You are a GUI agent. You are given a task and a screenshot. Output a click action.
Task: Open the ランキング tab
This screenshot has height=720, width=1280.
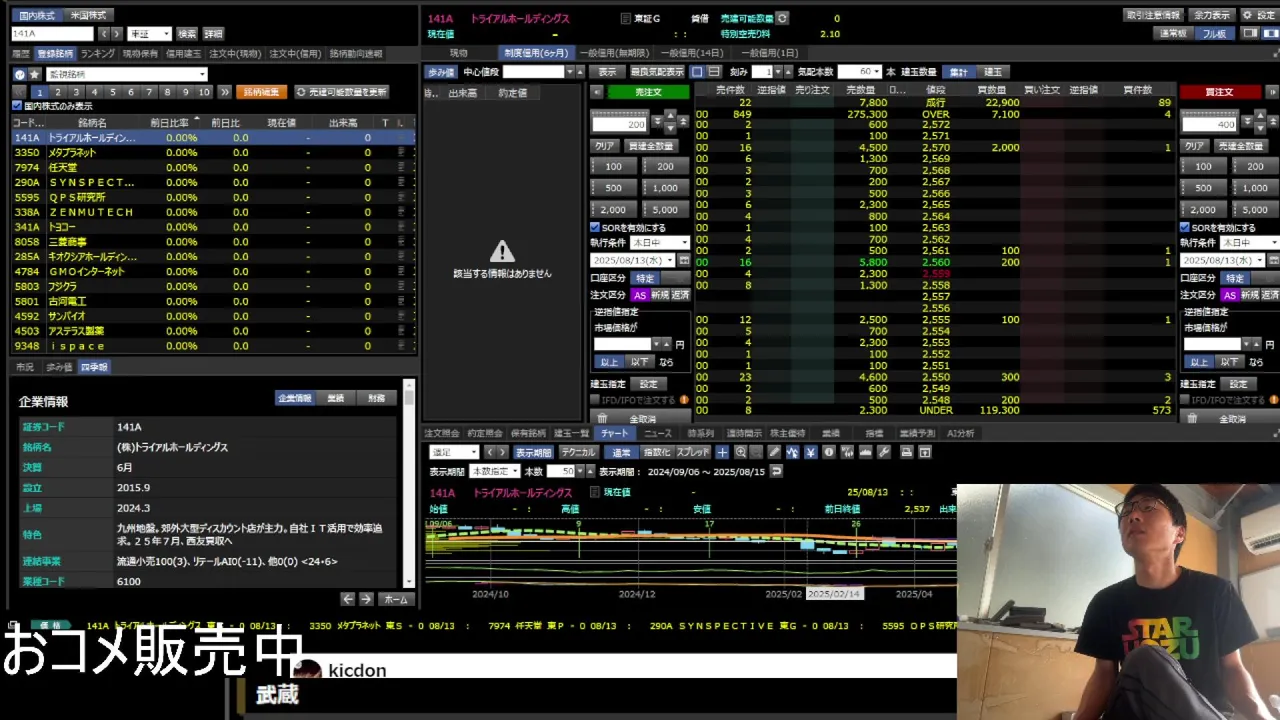98,54
